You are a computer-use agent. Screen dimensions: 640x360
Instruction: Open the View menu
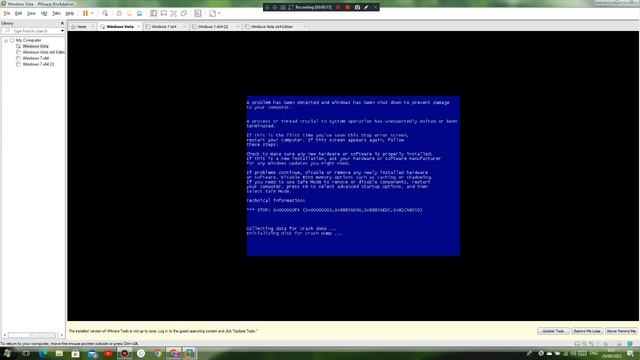(x=31, y=13)
